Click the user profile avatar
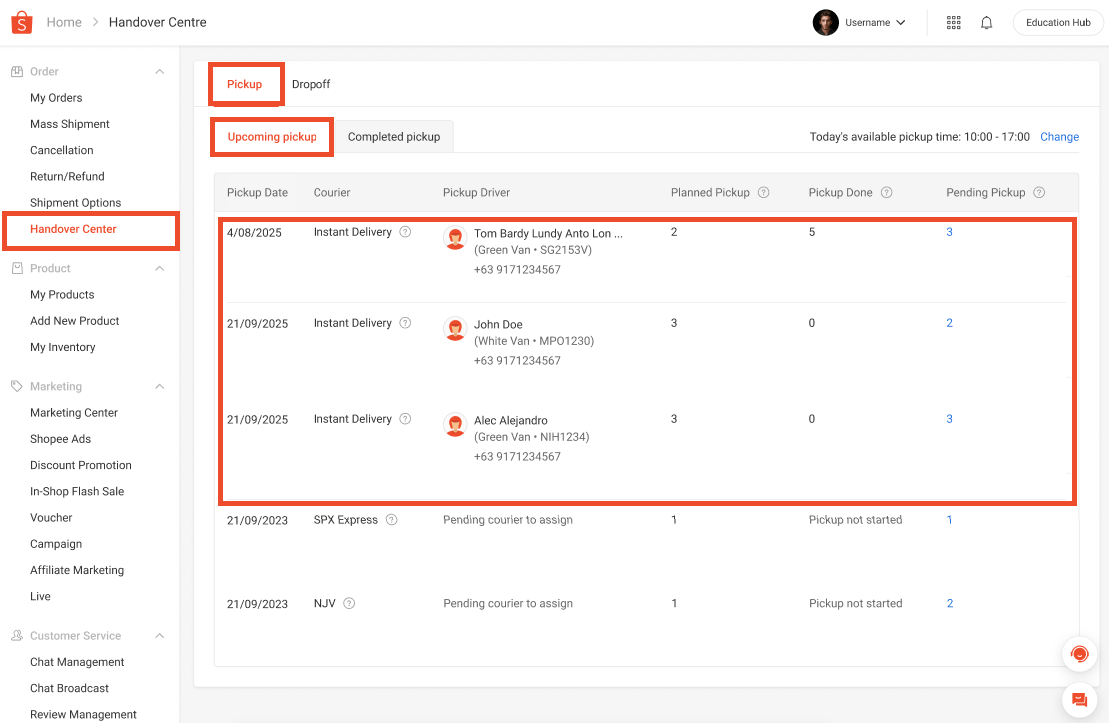Viewport: 1109px width, 723px height. (x=825, y=23)
